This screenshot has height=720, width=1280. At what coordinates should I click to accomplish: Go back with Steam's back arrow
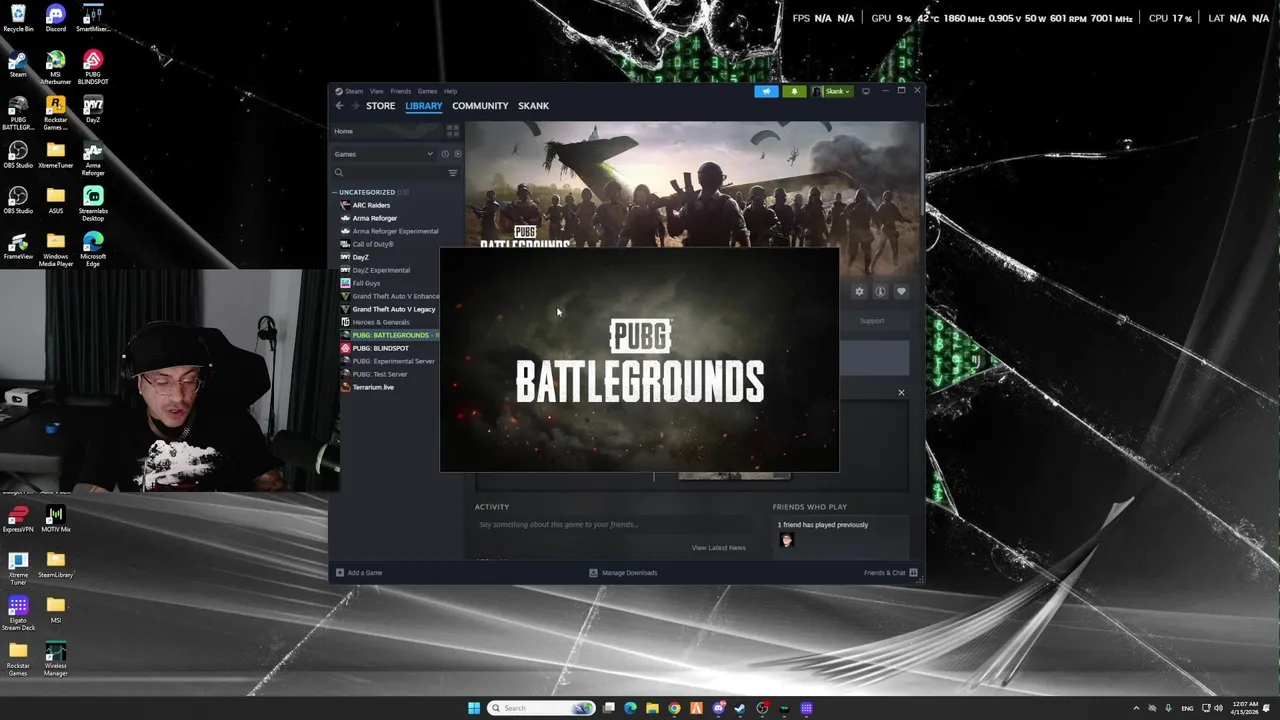(339, 106)
